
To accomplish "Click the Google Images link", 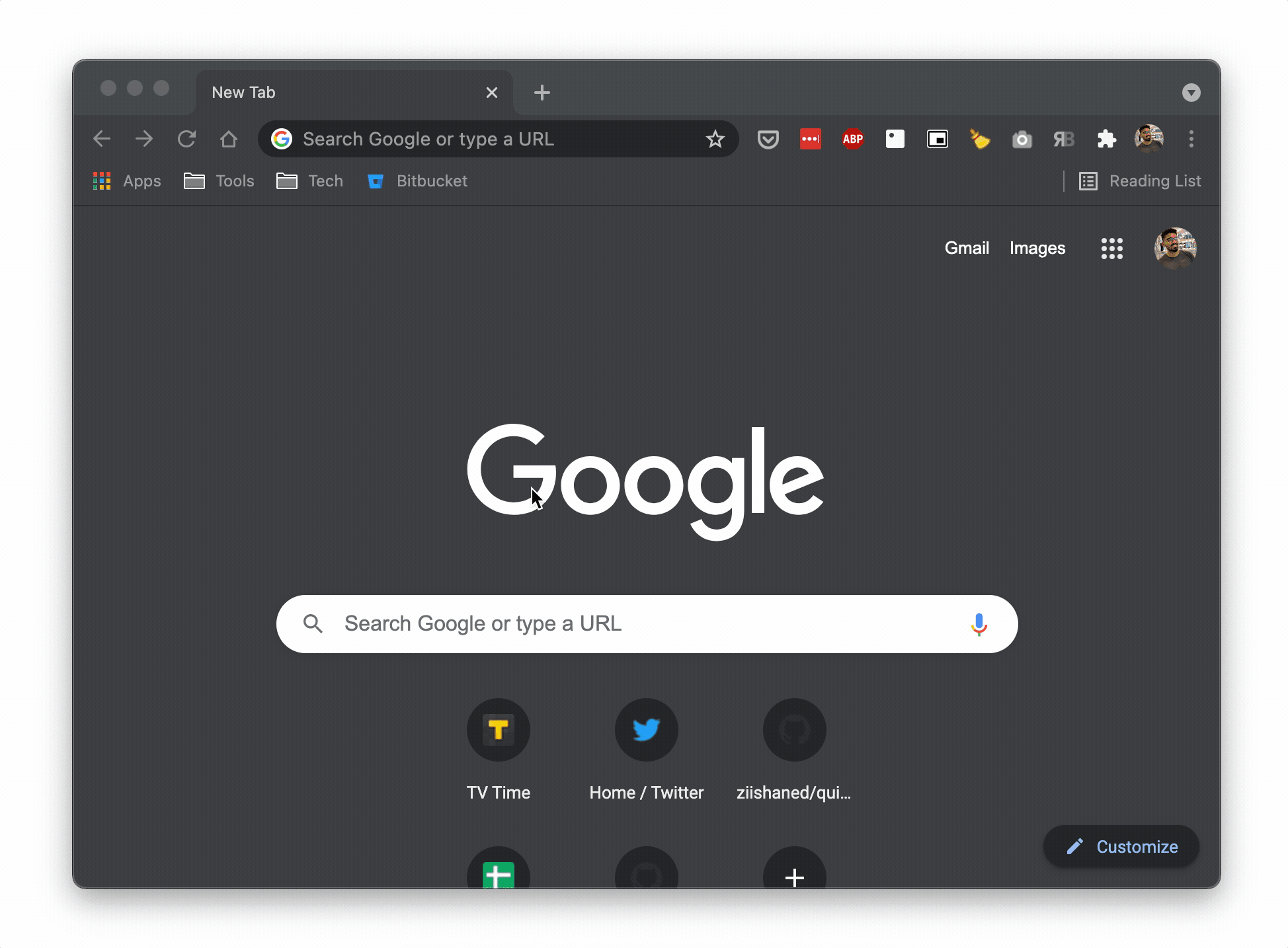I will (x=1037, y=247).
